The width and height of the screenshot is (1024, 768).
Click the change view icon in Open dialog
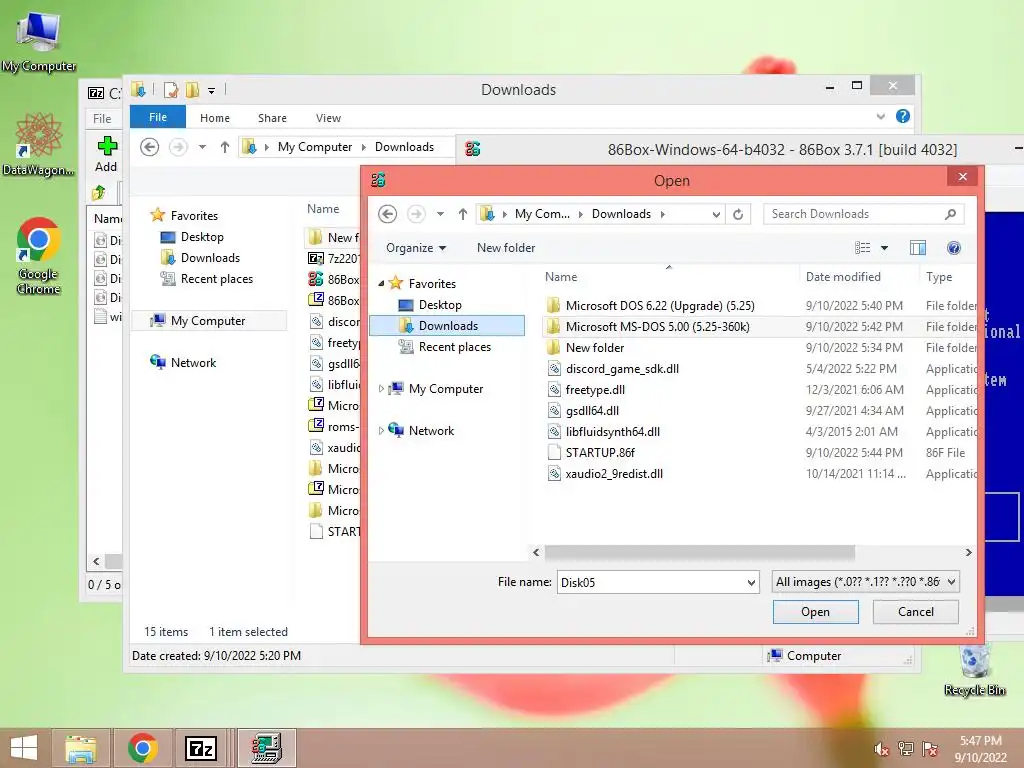[863, 248]
